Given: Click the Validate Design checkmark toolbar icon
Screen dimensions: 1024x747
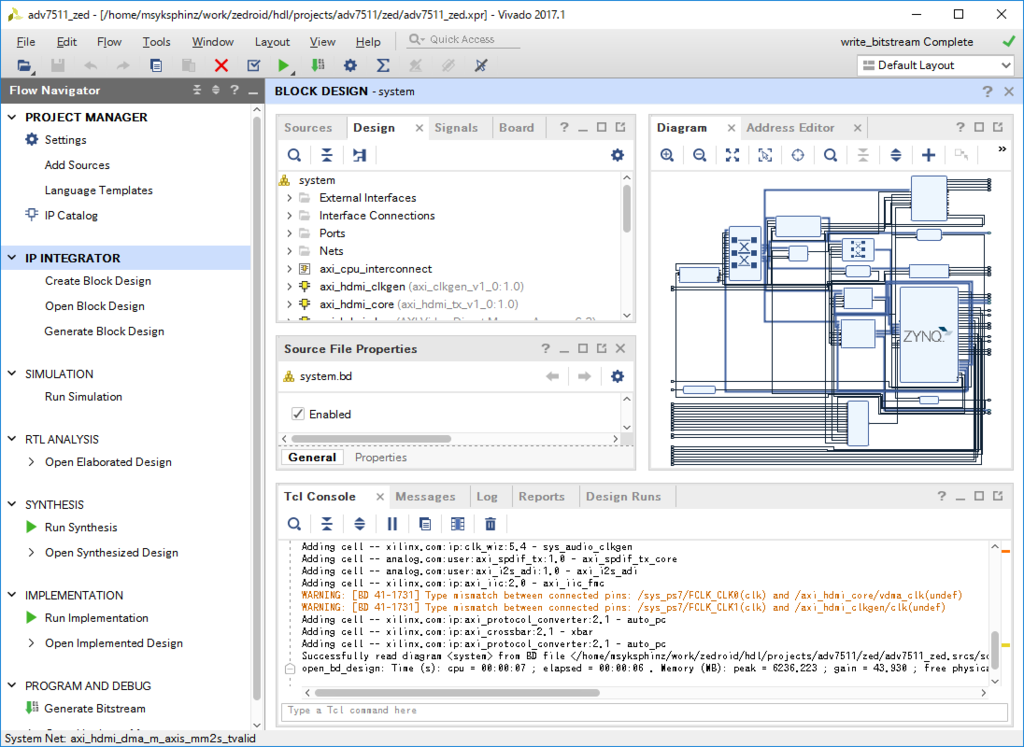Looking at the screenshot, I should (x=253, y=65).
